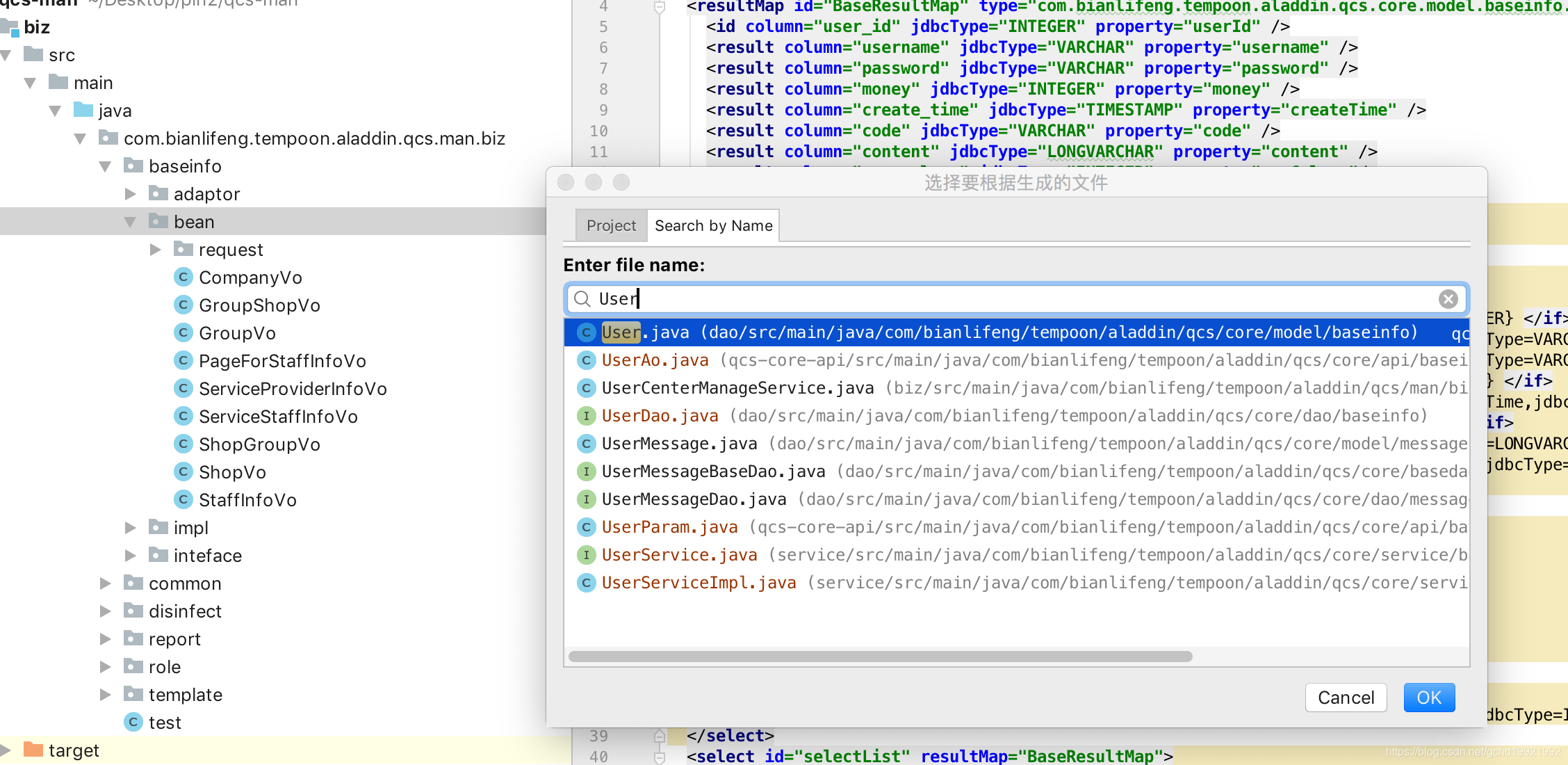The width and height of the screenshot is (1568, 765).
Task: Expand the impl package
Action: coord(130,528)
